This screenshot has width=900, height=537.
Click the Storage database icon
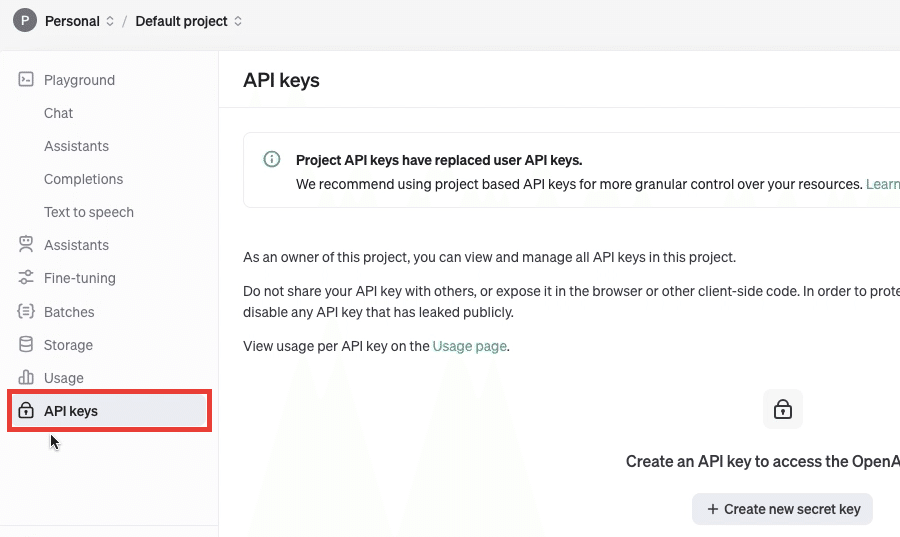click(x=26, y=344)
